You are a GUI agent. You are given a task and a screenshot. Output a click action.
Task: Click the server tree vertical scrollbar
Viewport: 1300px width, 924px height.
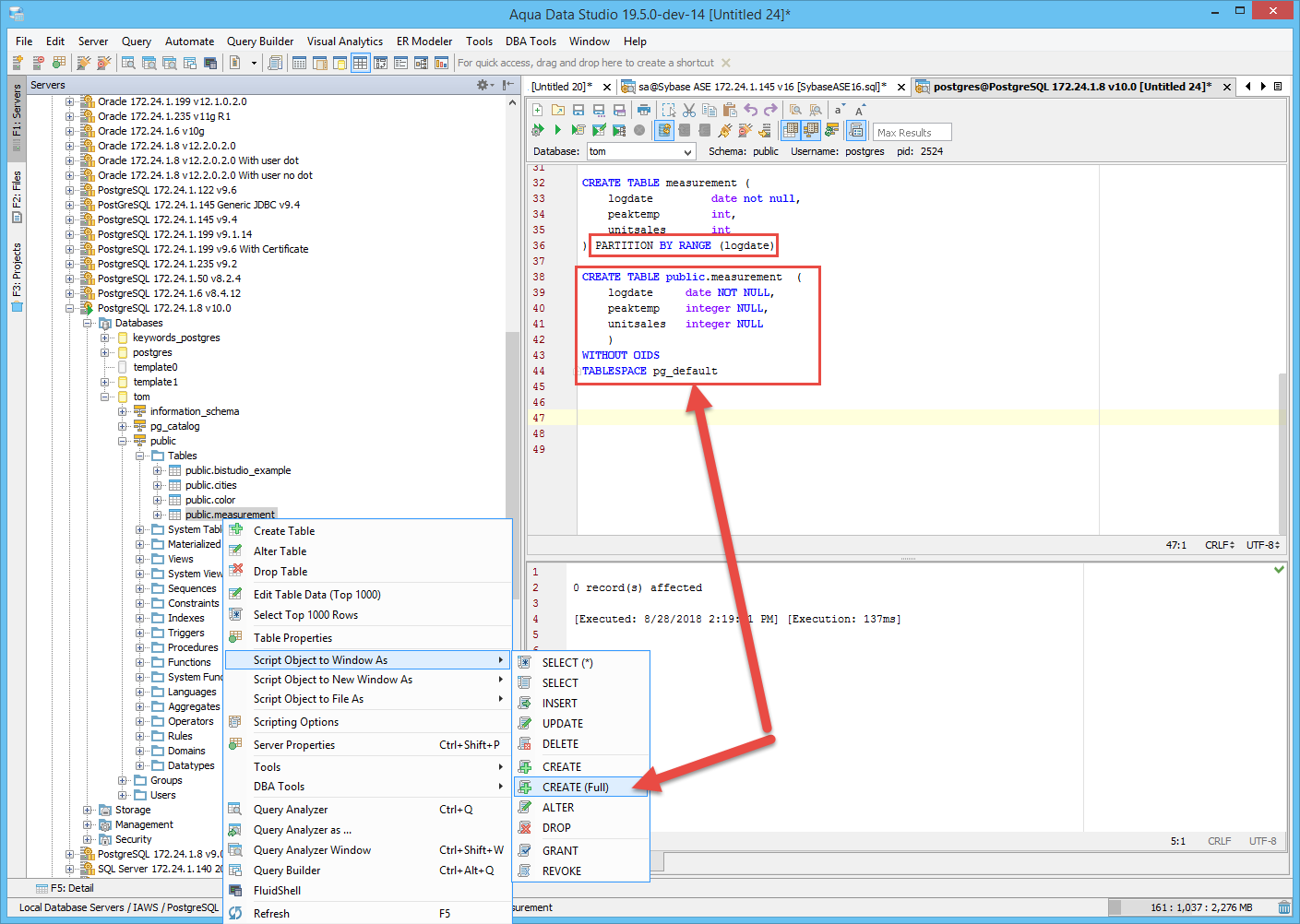pyautogui.click(x=512, y=415)
